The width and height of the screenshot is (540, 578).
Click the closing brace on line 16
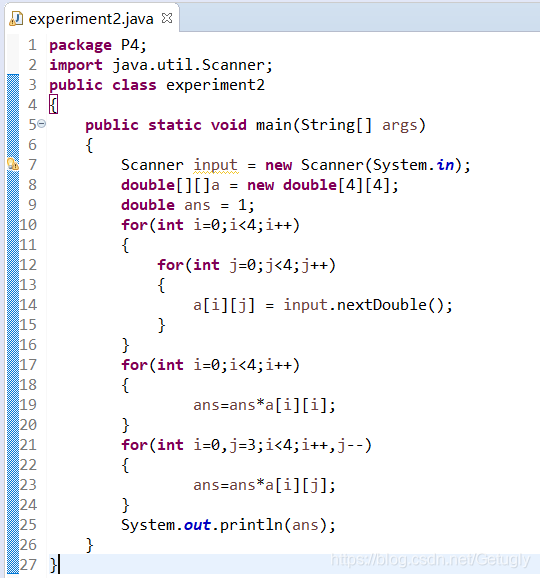125,345
